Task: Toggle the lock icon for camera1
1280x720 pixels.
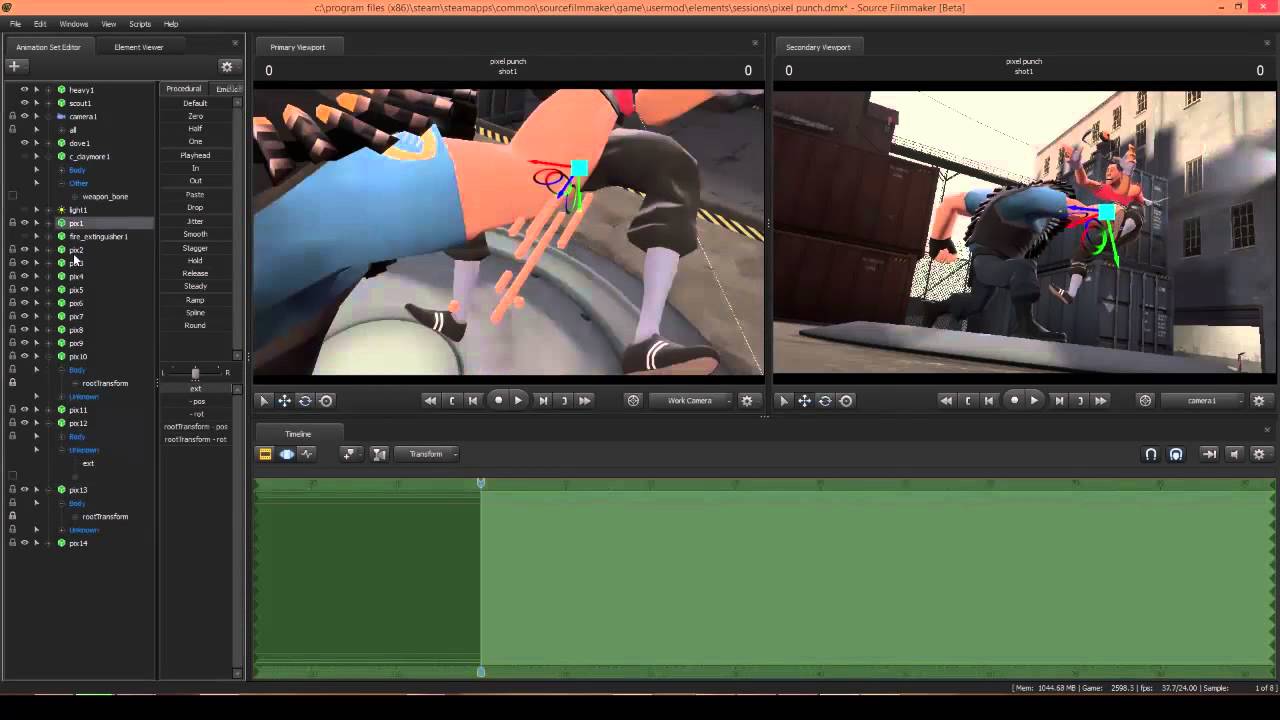Action: click(12, 116)
